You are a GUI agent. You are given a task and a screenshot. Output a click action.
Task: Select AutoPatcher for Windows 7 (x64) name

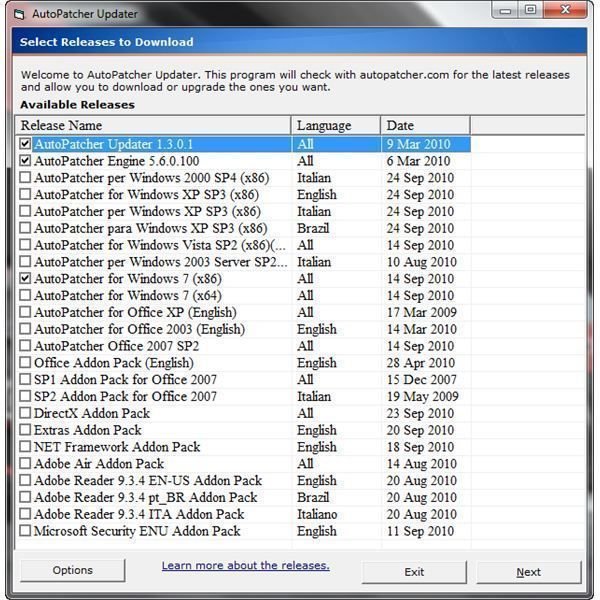pos(128,296)
